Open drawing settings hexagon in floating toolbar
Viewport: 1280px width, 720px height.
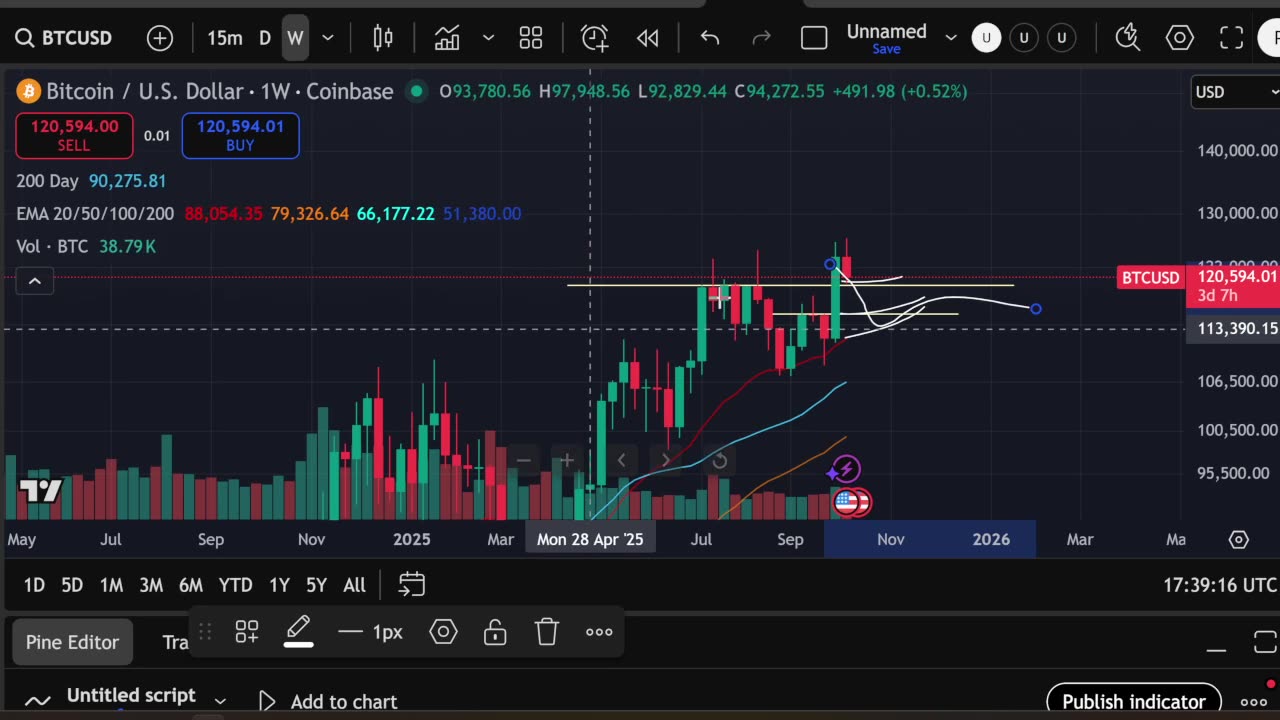443,632
